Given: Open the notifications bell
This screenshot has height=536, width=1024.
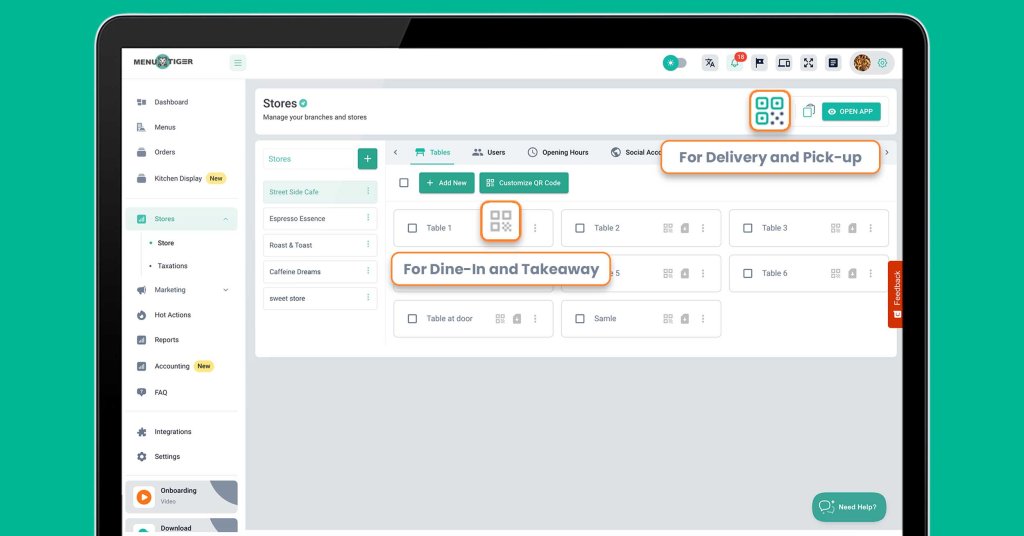Looking at the screenshot, I should [735, 63].
